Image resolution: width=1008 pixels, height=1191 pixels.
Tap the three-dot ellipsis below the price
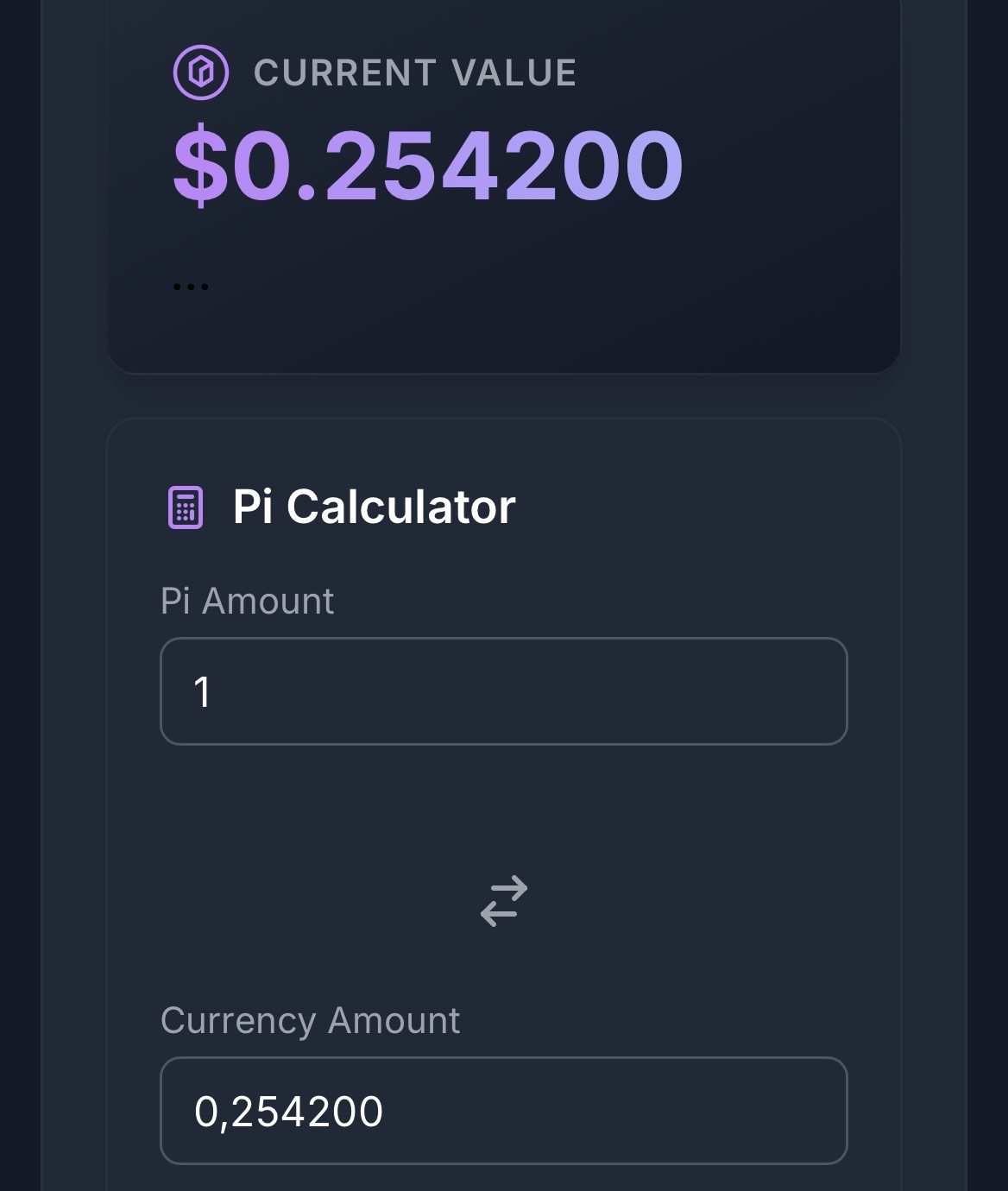(191, 287)
